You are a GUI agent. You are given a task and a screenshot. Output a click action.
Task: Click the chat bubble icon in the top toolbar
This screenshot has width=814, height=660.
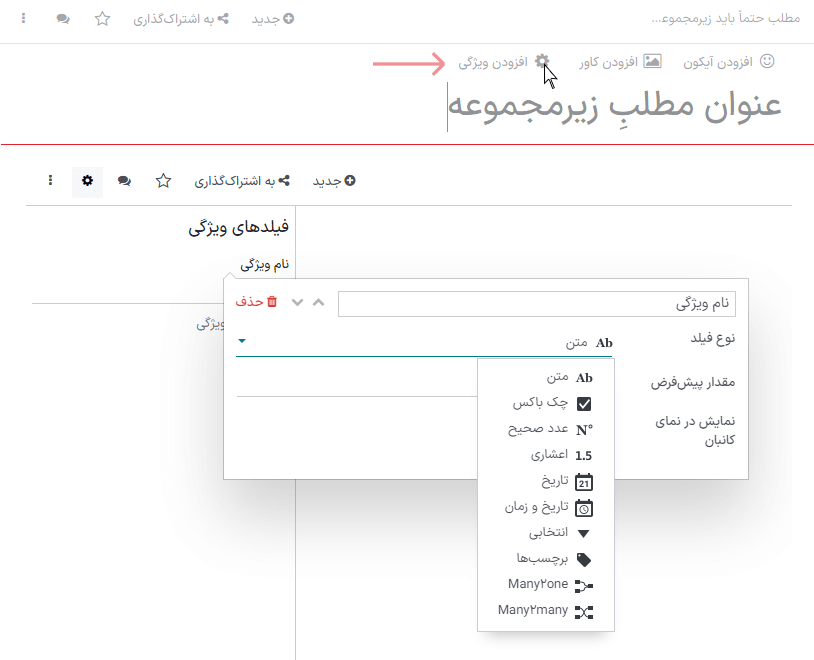click(x=62, y=19)
